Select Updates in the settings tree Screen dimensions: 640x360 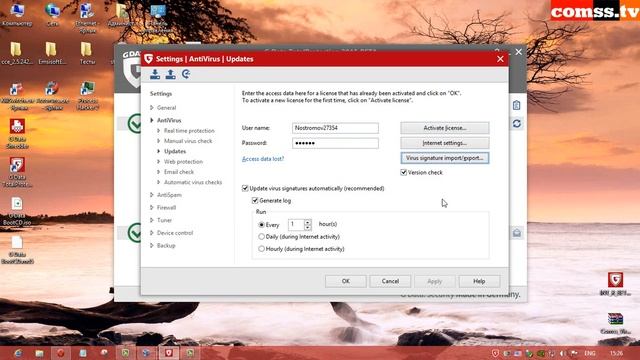click(175, 151)
